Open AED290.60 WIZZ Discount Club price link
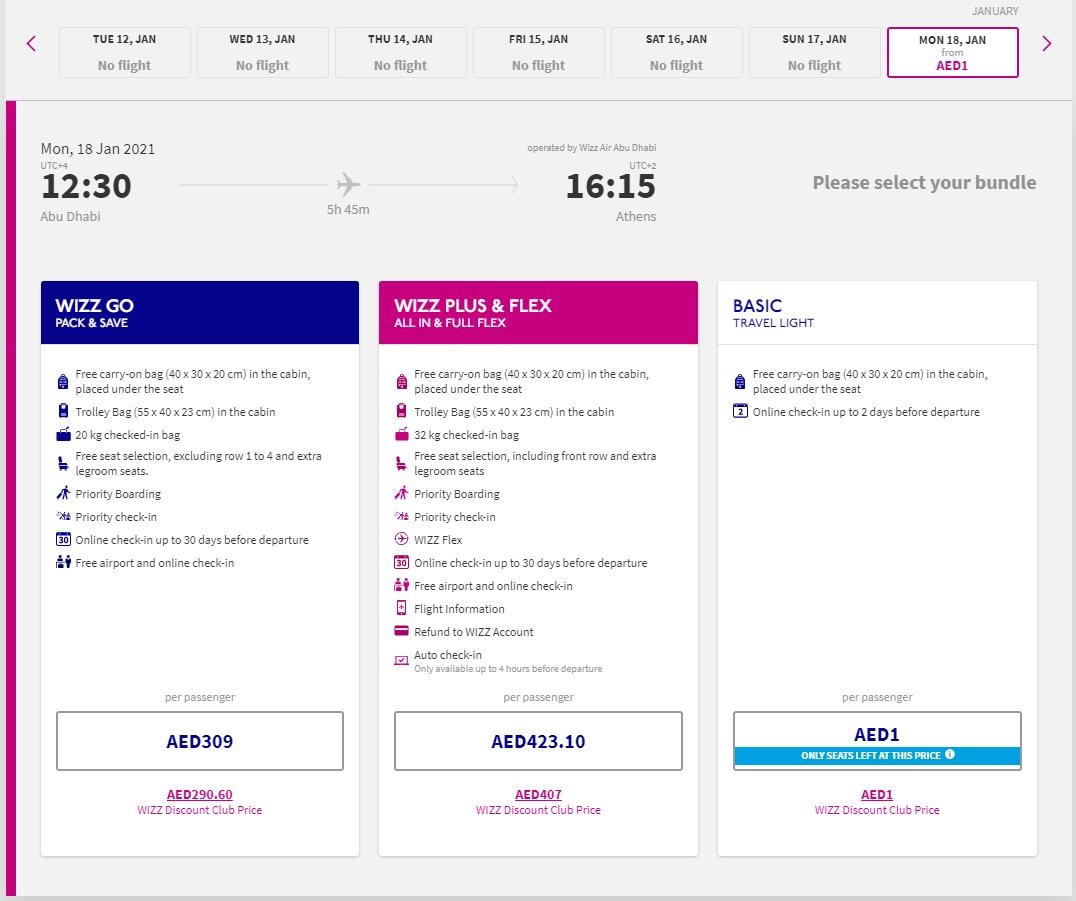The height and width of the screenshot is (901, 1076). click(x=200, y=795)
